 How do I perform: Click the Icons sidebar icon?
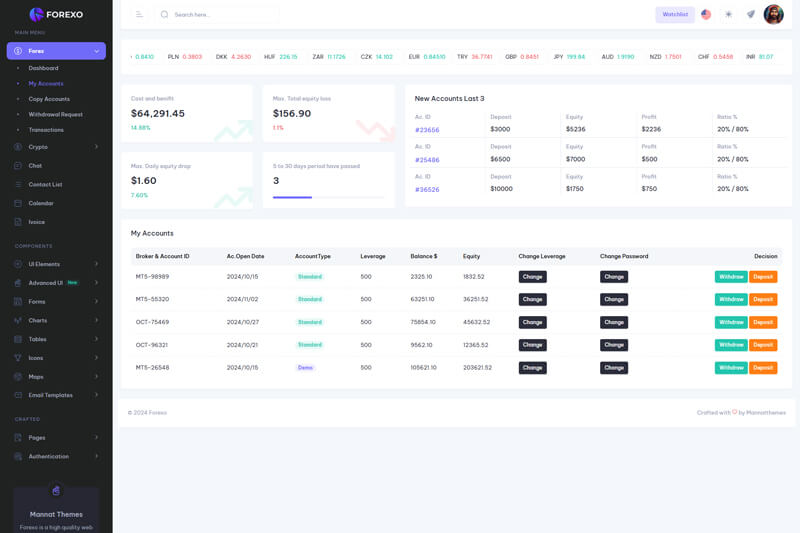coord(18,358)
